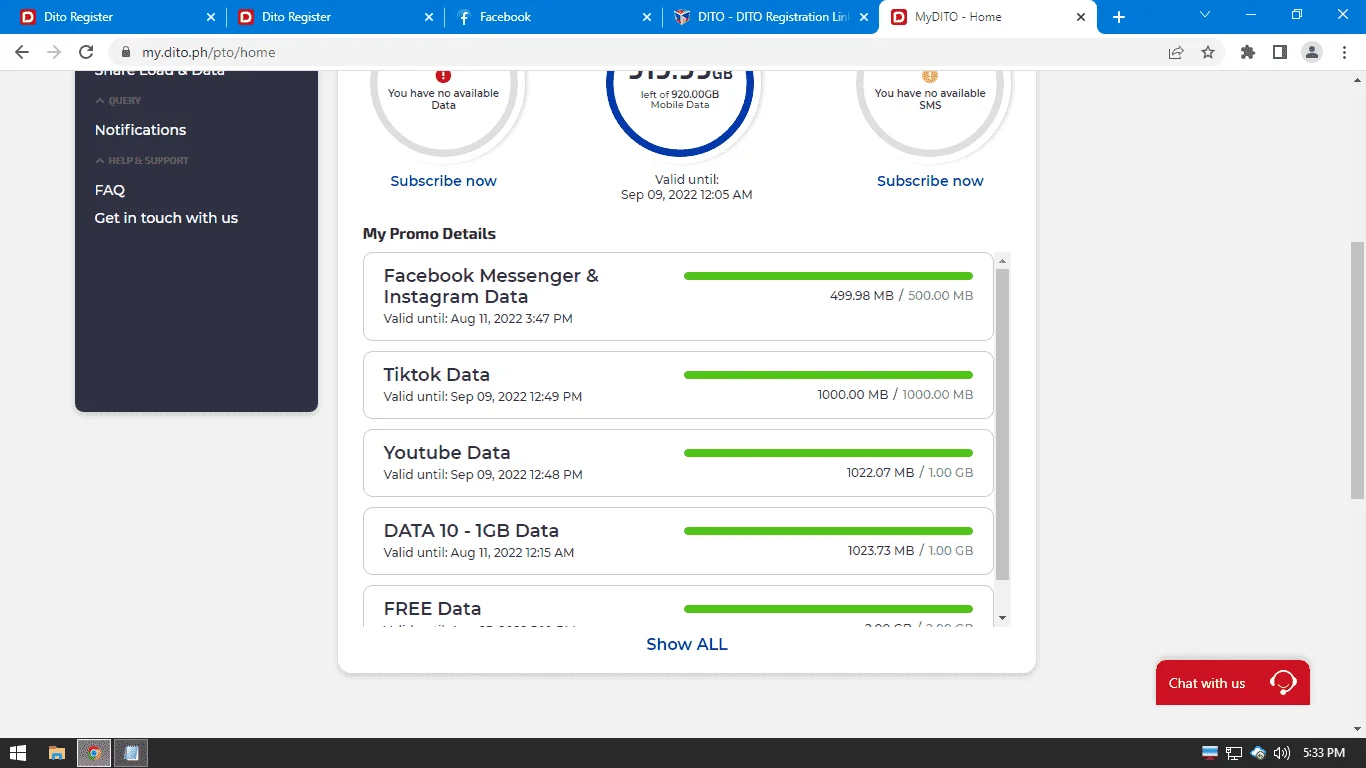Collapse the QUERY sidebar section
The height and width of the screenshot is (768, 1366).
(x=118, y=101)
